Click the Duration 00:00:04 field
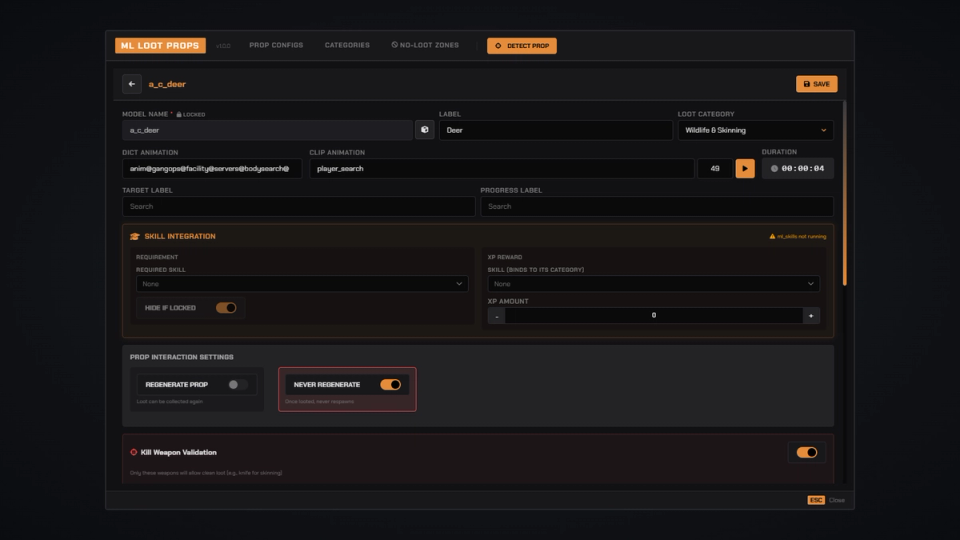Image resolution: width=960 pixels, height=540 pixels. pyautogui.click(x=798, y=168)
